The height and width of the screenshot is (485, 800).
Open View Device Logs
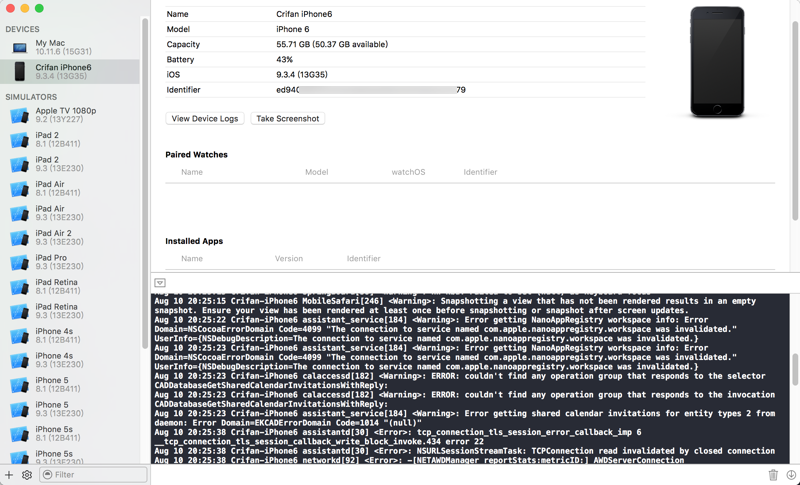coord(205,118)
